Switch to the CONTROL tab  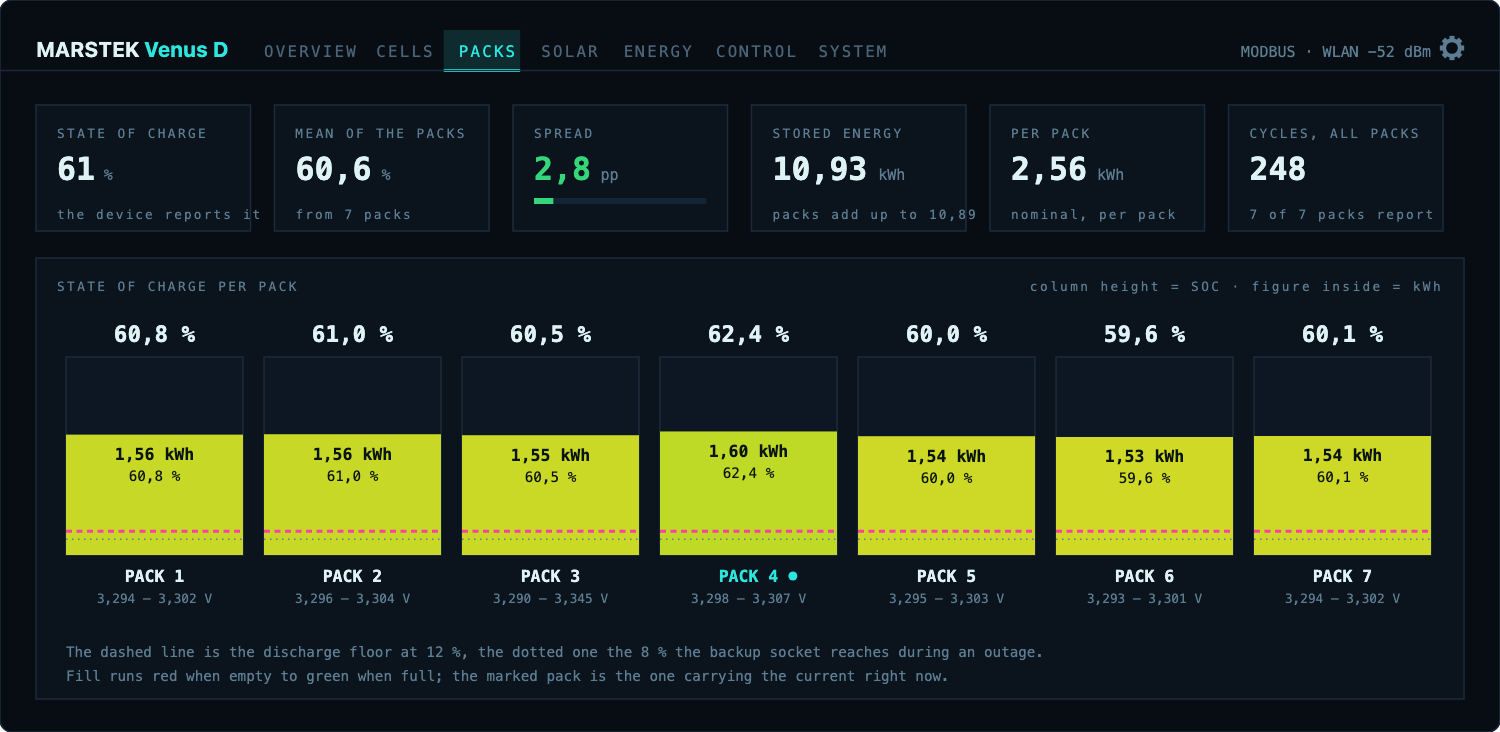pyautogui.click(x=756, y=51)
